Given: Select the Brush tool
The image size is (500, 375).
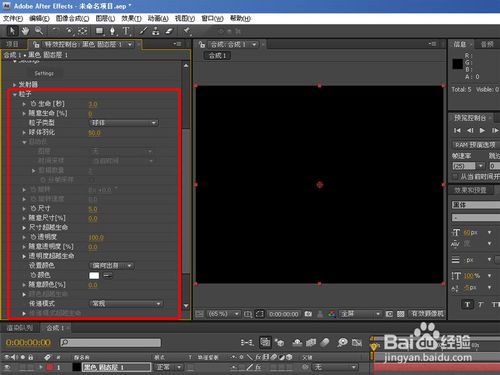Looking at the screenshot, I should click(x=143, y=31).
